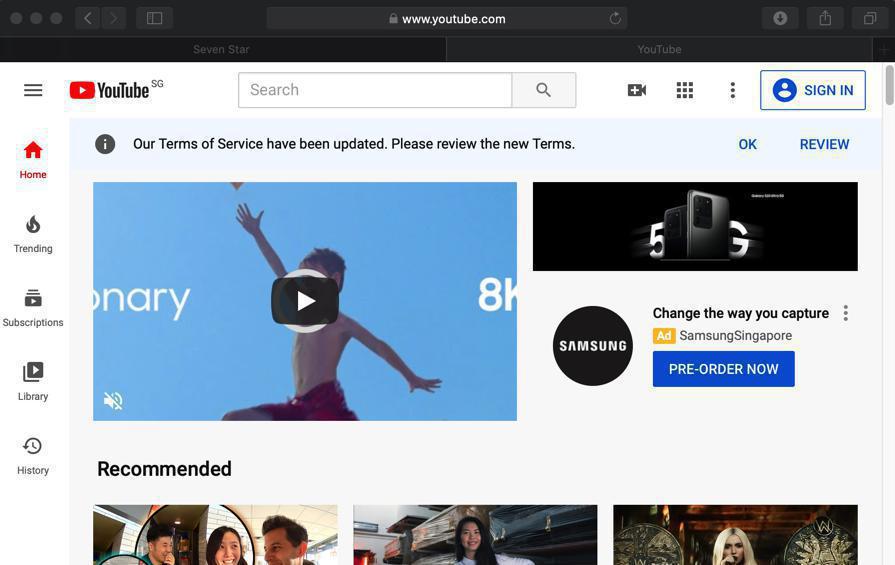Click SIGN IN button
This screenshot has height=565, width=895.
[813, 90]
